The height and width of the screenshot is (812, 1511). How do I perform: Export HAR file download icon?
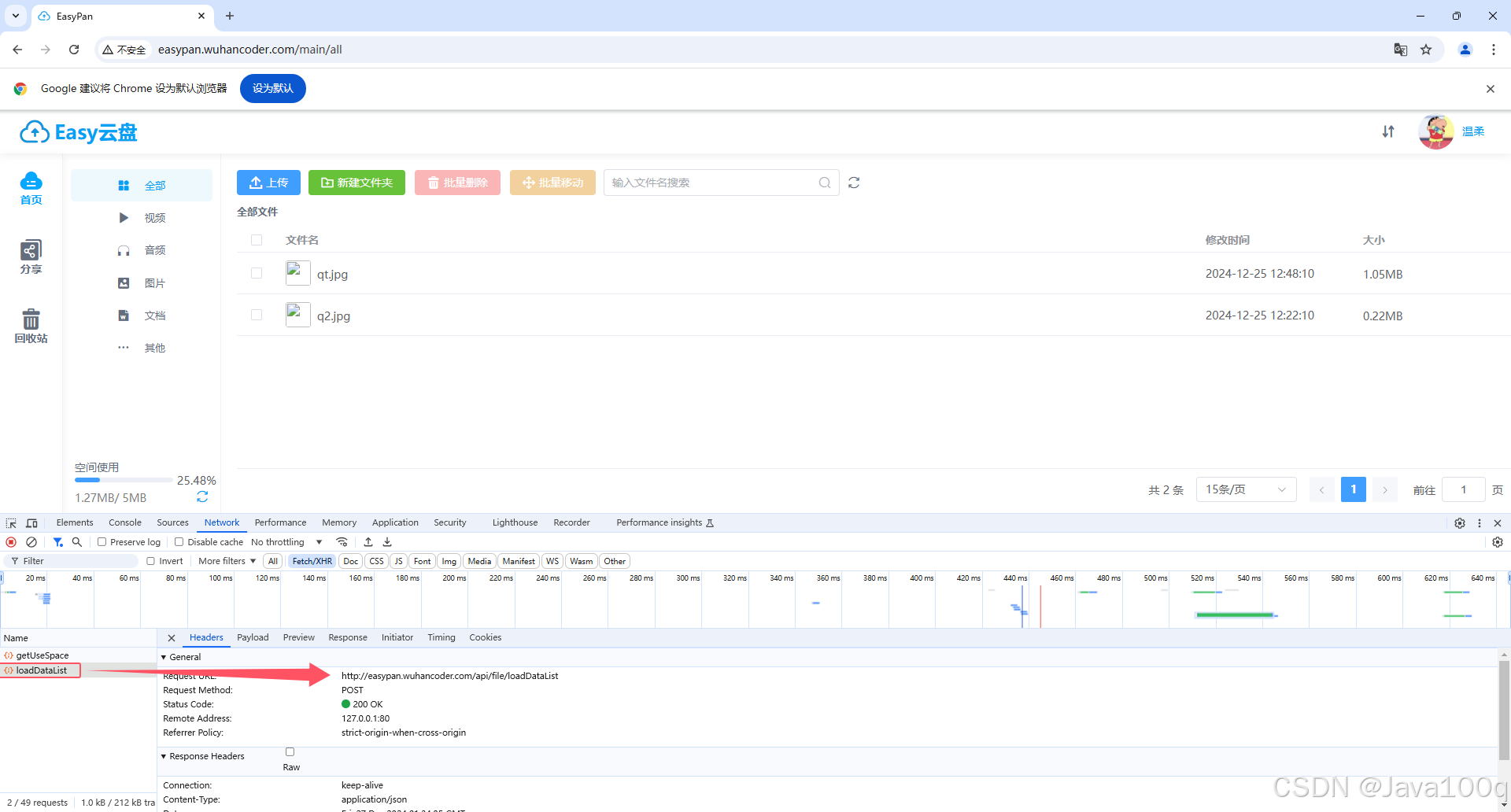coord(387,542)
